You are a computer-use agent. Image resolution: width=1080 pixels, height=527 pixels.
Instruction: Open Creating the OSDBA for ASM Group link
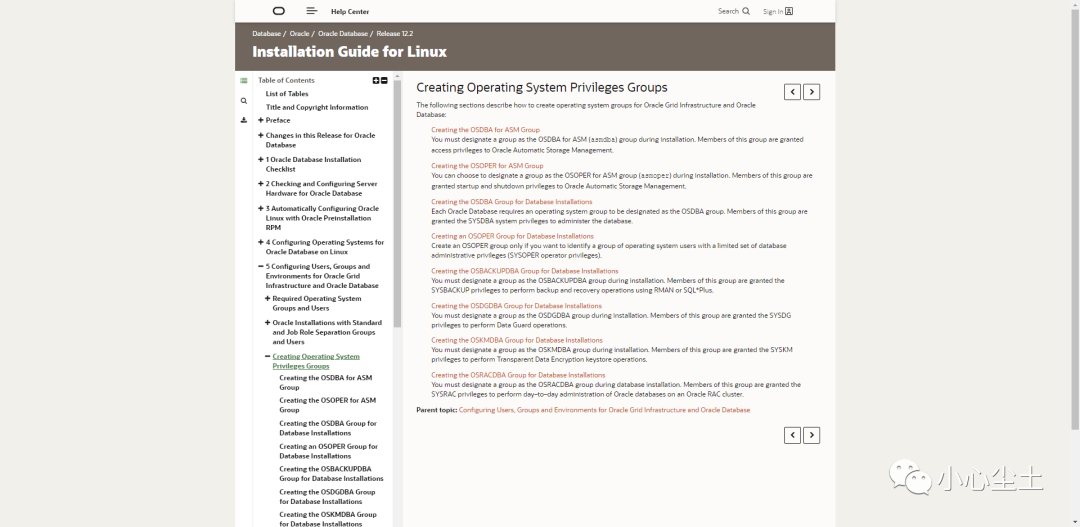pyautogui.click(x=486, y=130)
